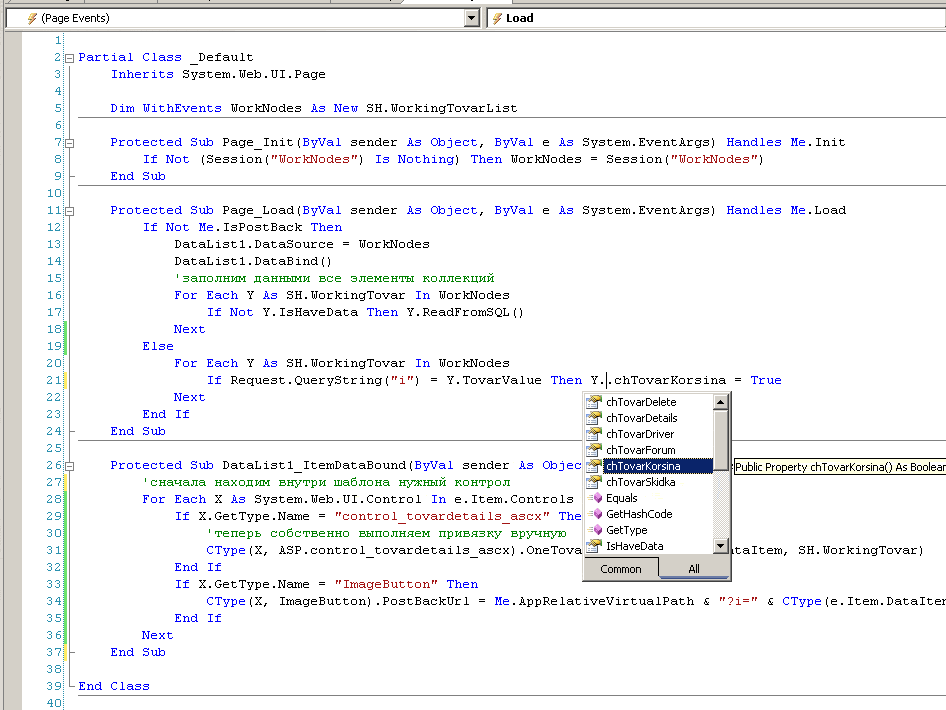Viewport: 946px width, 710px height.
Task: Click the method icon next to GetHashCode
Action: (x=595, y=513)
